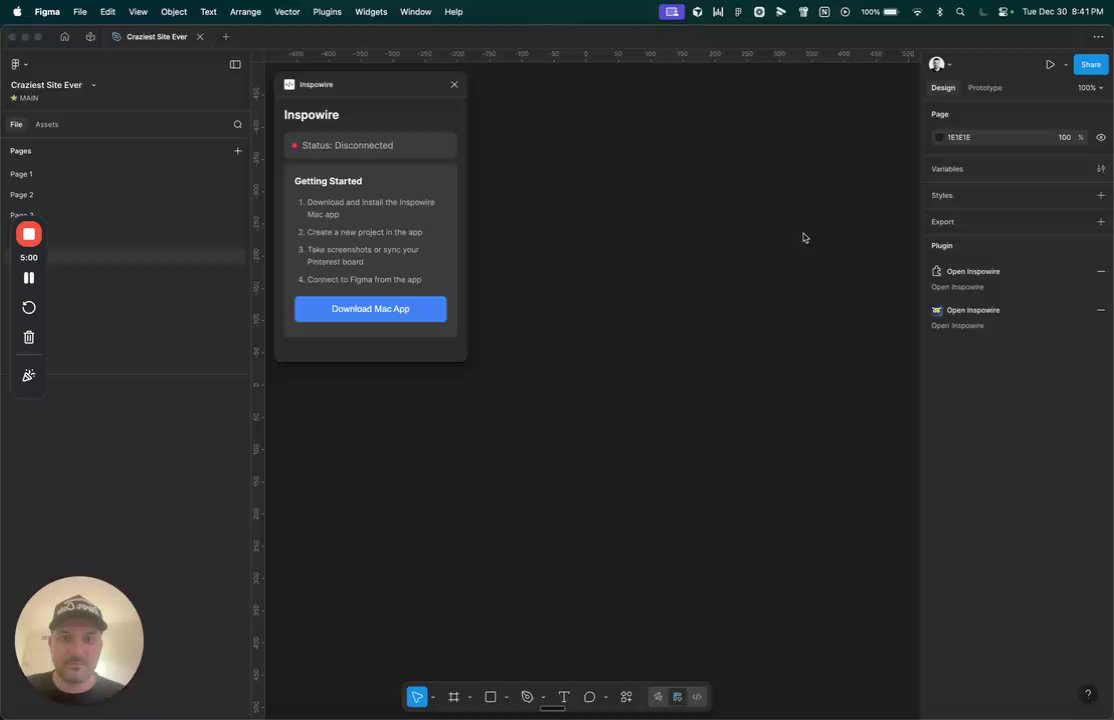
Task: Open the Vector menu
Action: click(x=287, y=12)
